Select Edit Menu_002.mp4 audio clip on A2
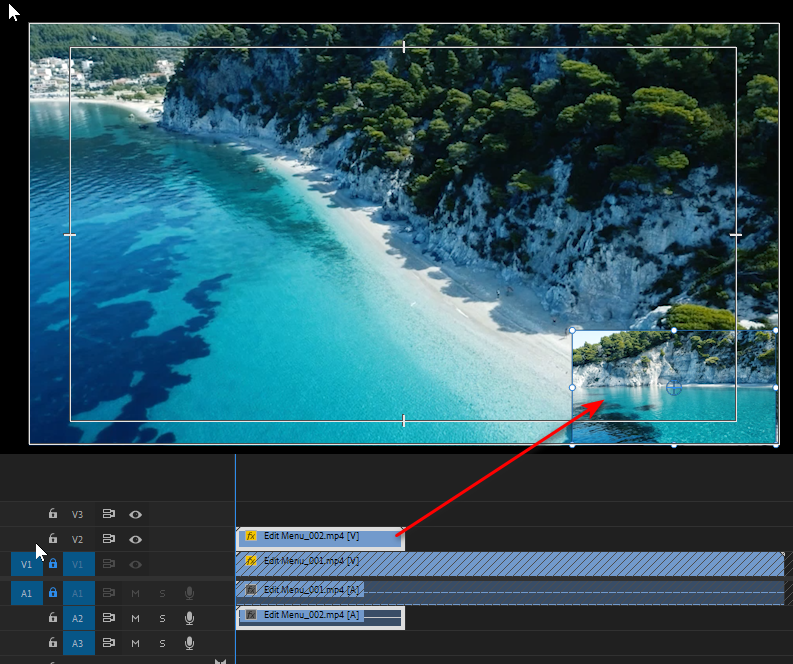The image size is (793, 664). coord(320,616)
